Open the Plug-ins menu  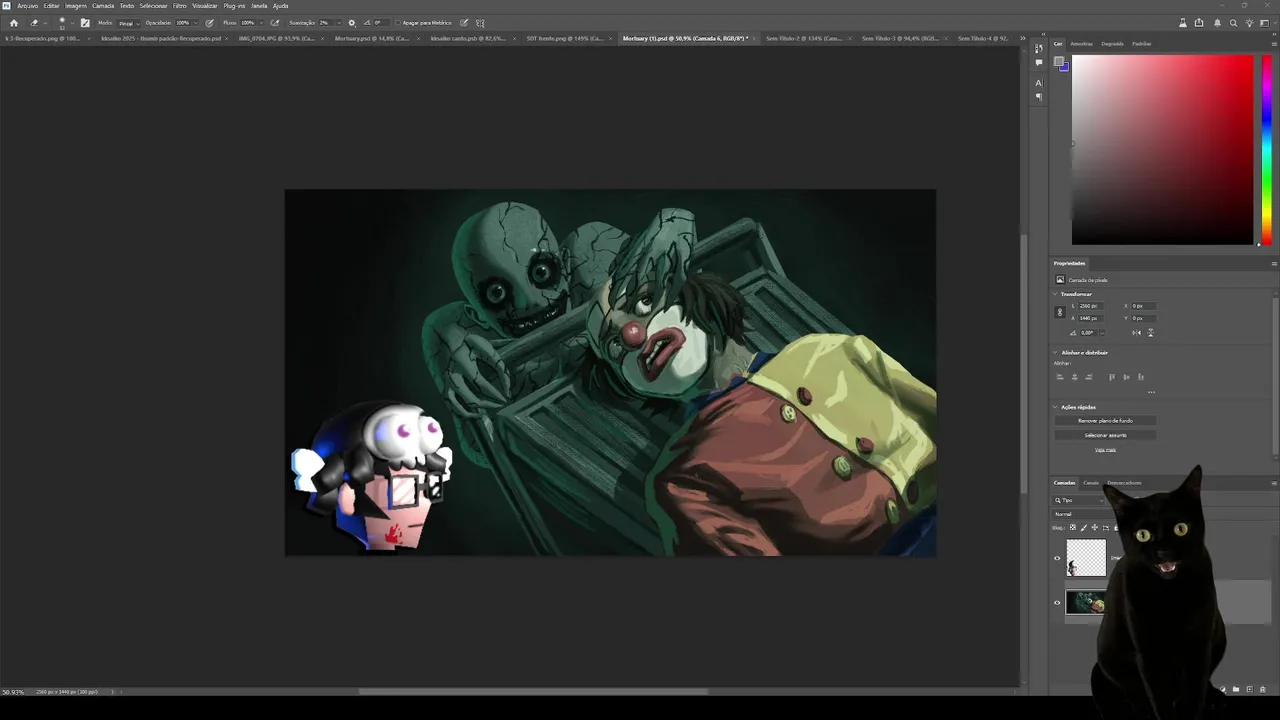(x=234, y=6)
